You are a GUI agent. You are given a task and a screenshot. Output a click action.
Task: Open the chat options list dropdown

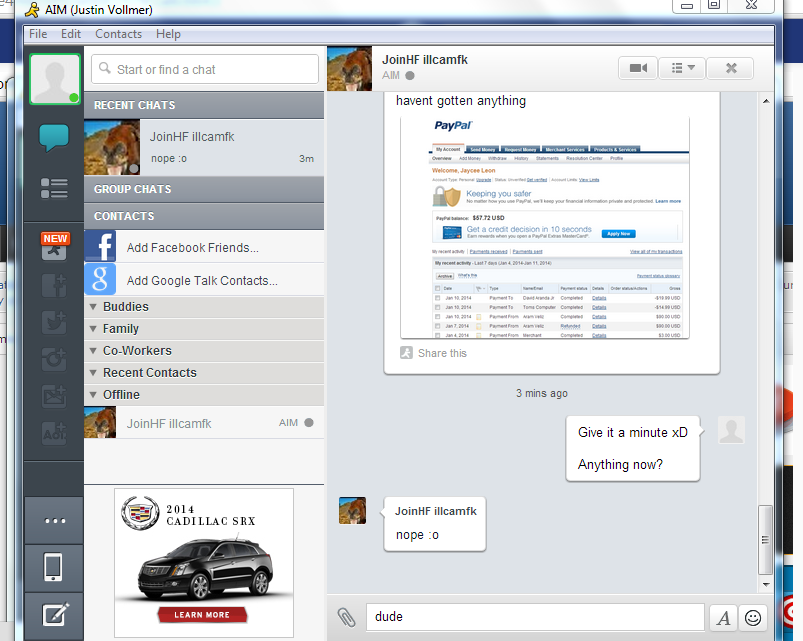pyautogui.click(x=682, y=68)
